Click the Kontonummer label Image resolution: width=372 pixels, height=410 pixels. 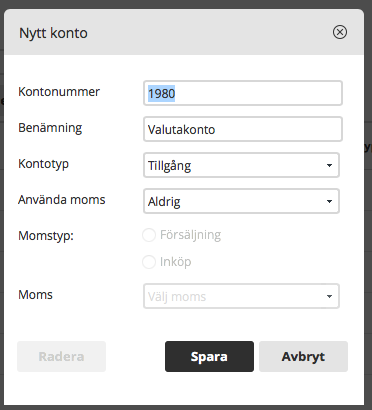click(59, 92)
